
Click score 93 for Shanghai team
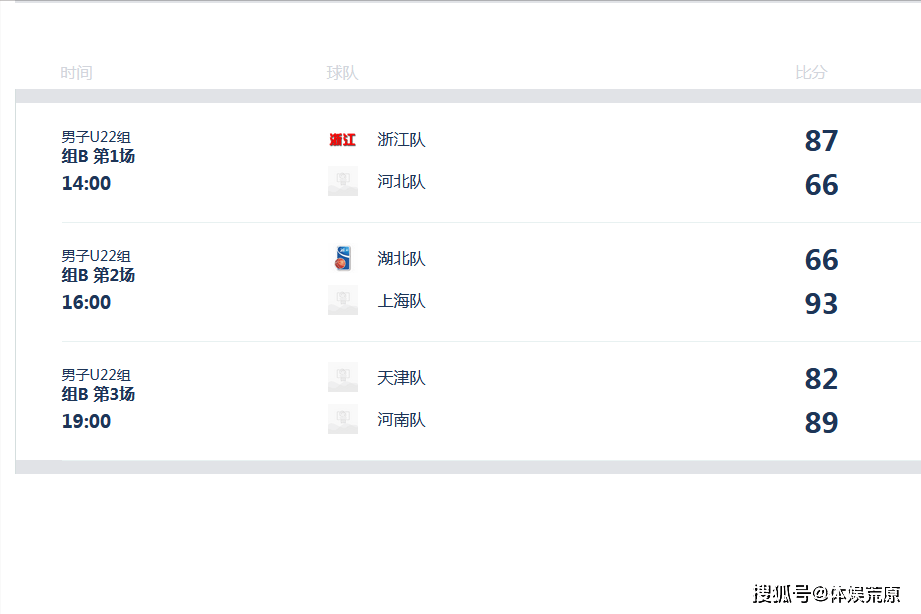(821, 304)
